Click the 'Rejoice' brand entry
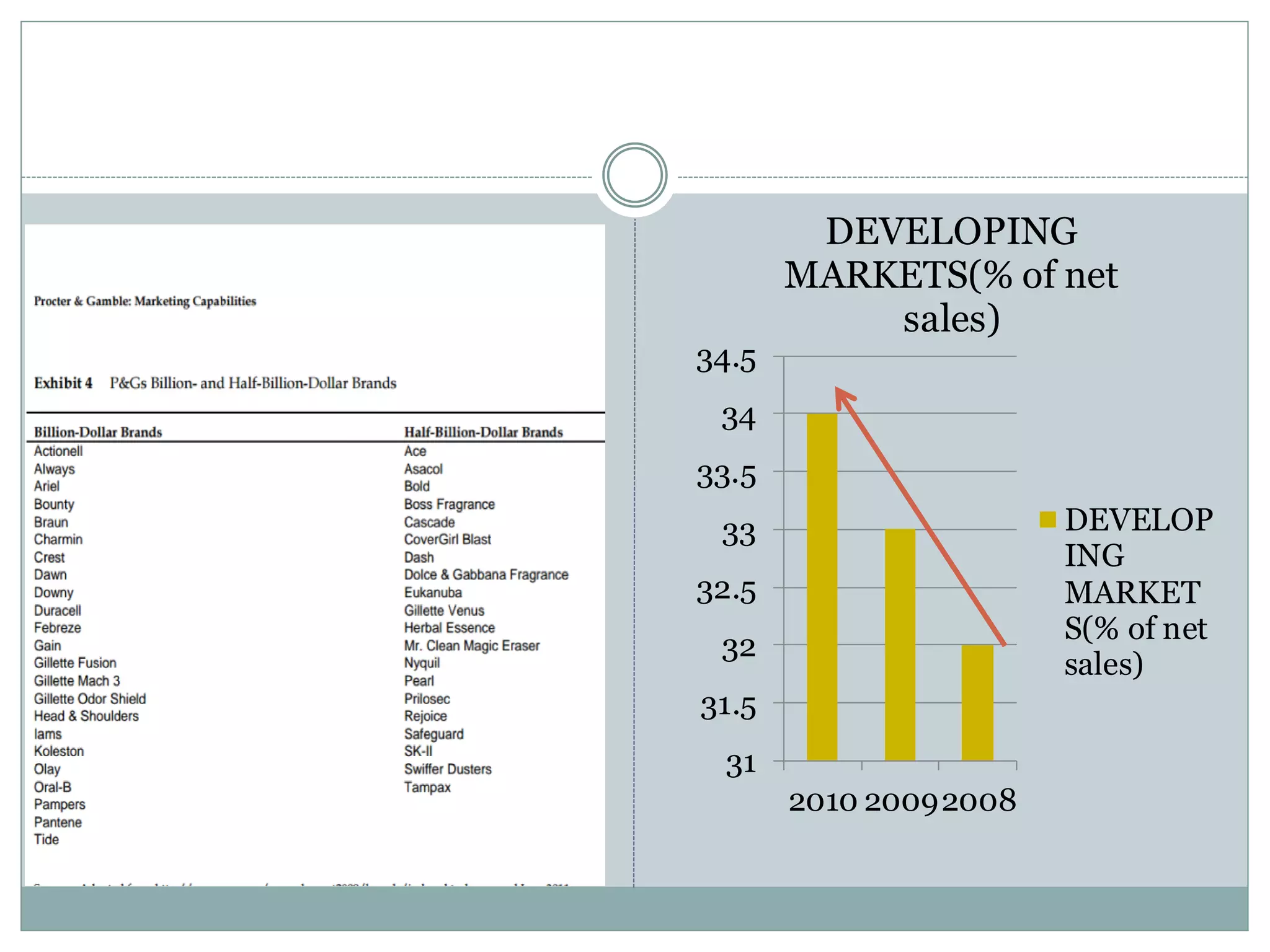Viewport: 1270px width, 952px height. [425, 716]
